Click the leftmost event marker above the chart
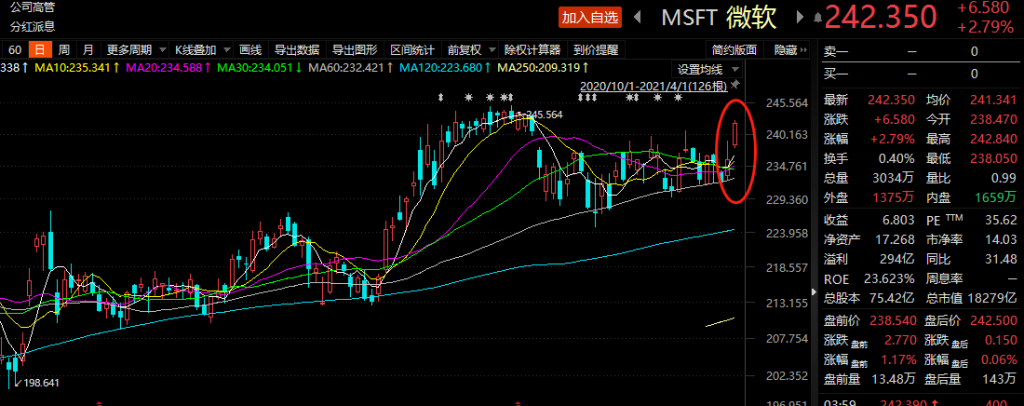 coord(441,98)
